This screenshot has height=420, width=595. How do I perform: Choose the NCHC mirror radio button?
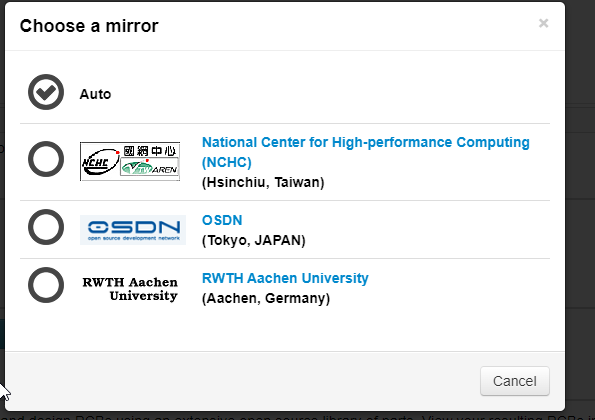pyautogui.click(x=46, y=159)
